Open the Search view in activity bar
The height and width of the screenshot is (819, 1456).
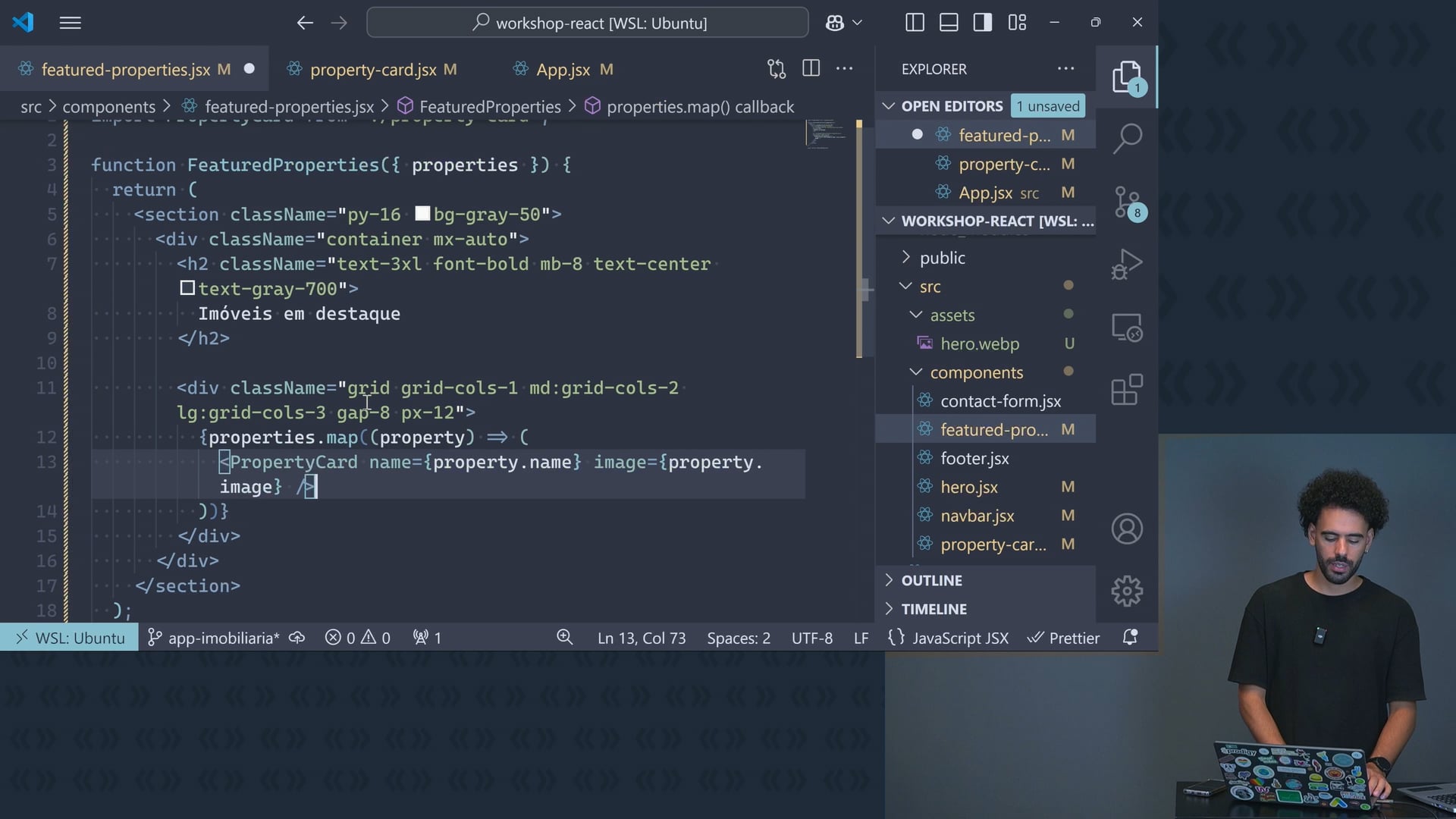pyautogui.click(x=1127, y=139)
